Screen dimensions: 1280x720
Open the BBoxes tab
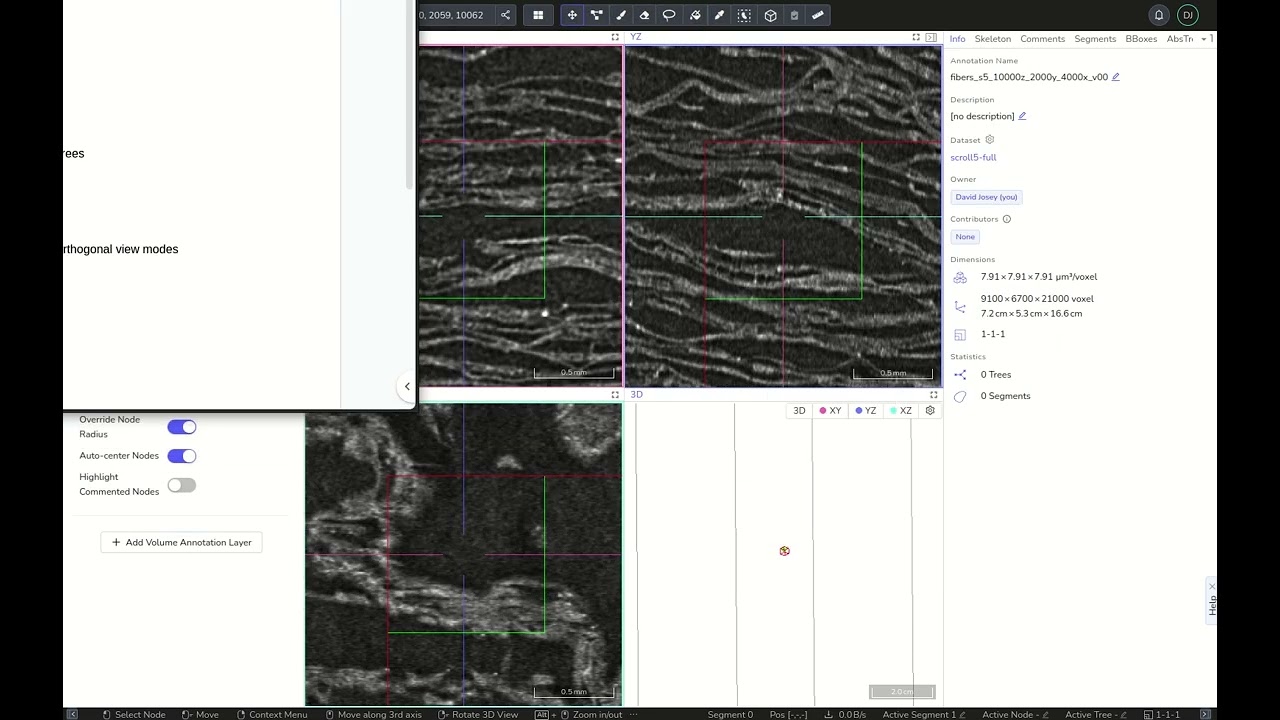pyautogui.click(x=1141, y=39)
